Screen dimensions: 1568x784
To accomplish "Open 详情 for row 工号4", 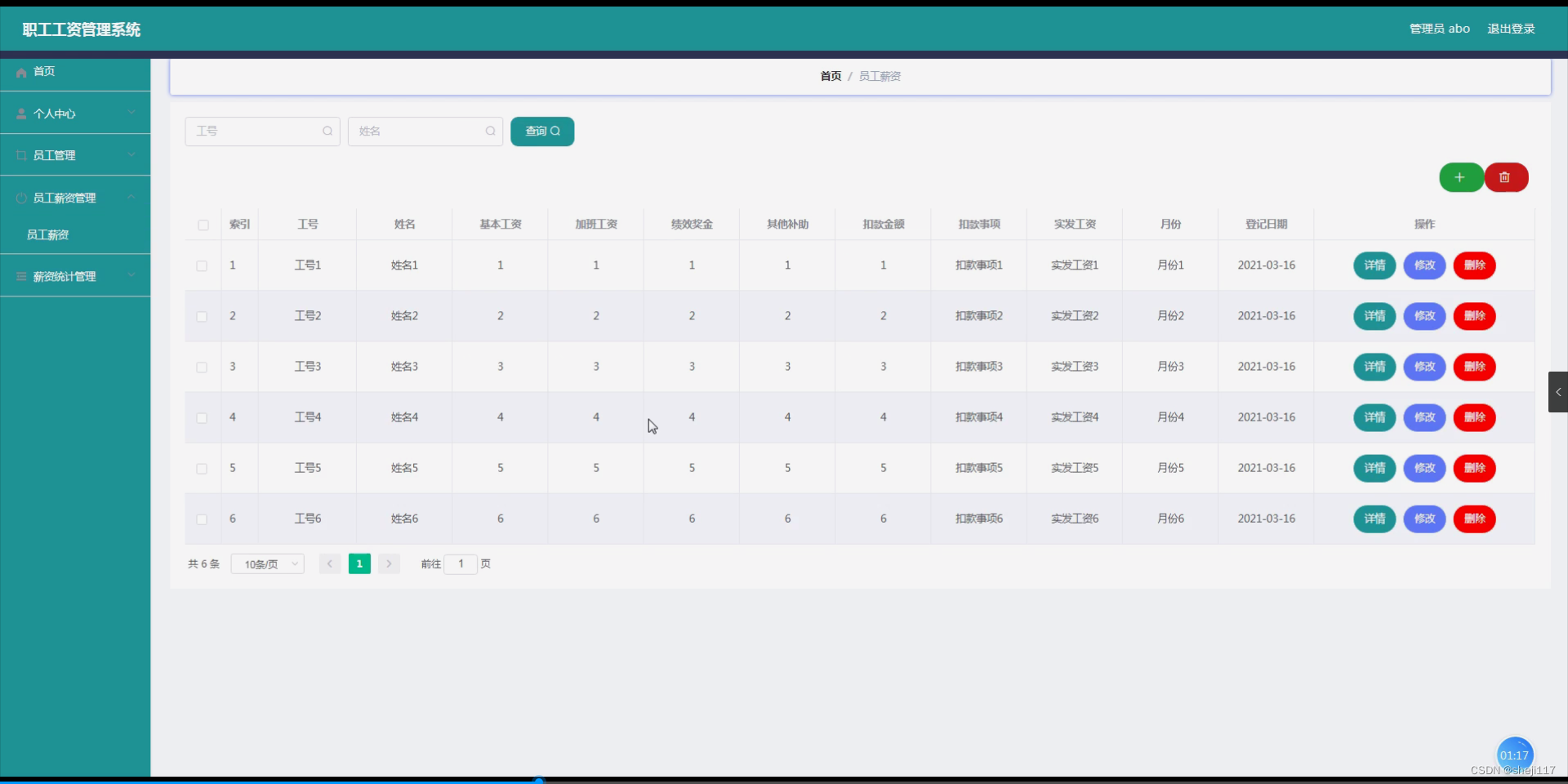I will point(1374,417).
